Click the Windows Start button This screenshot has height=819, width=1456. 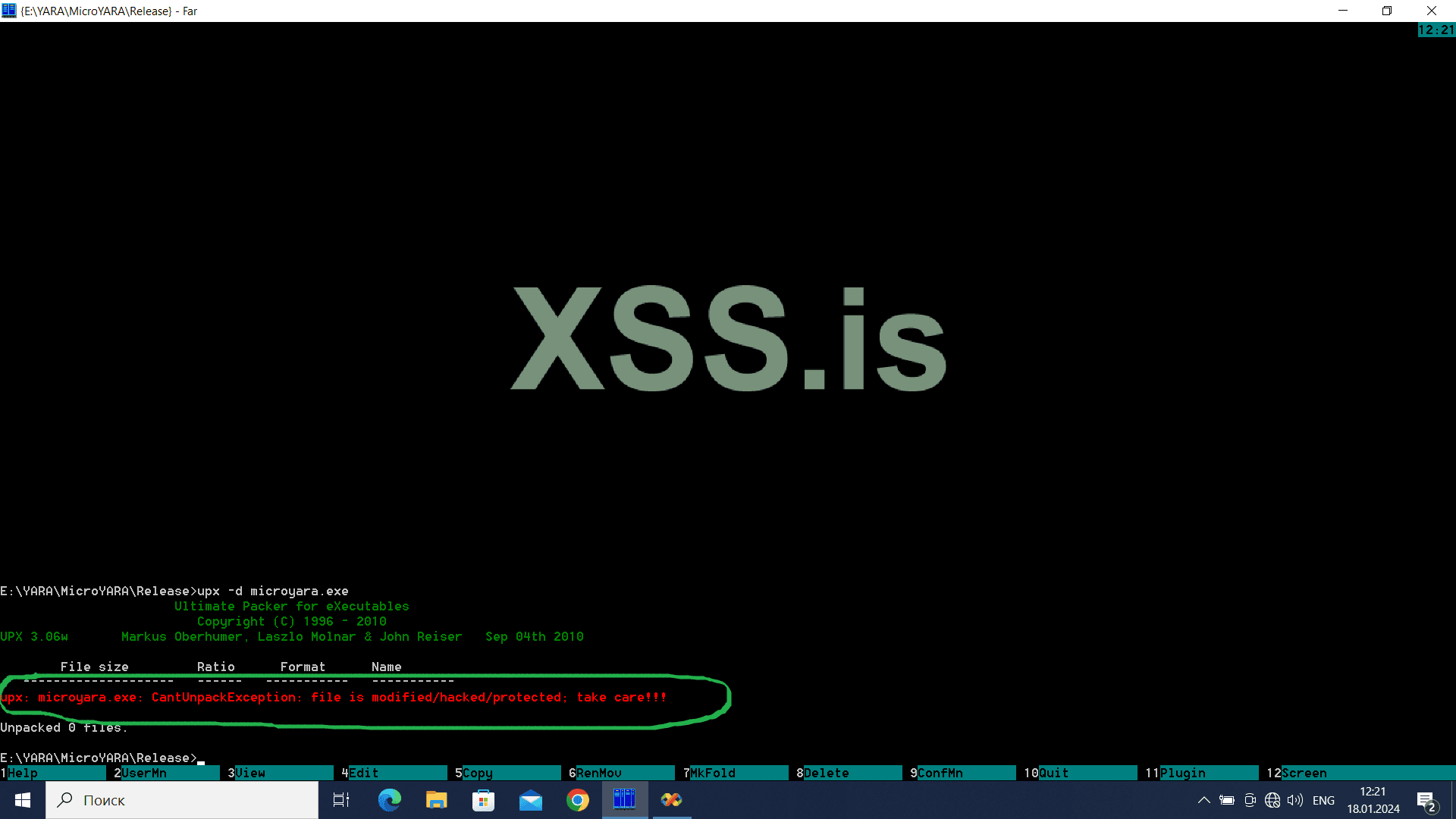22,800
